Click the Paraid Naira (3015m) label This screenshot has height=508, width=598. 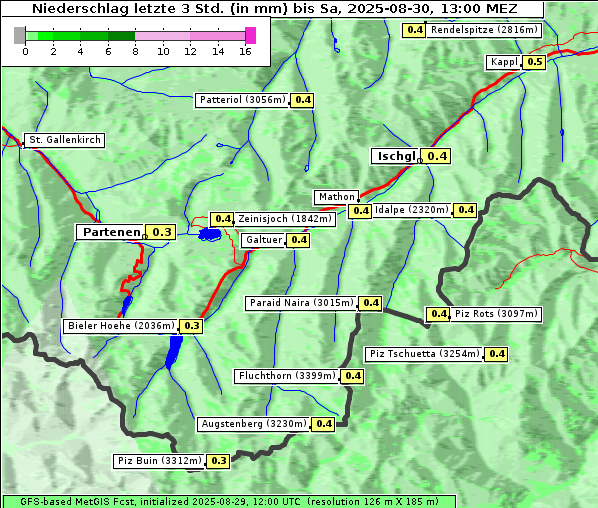[x=301, y=303]
